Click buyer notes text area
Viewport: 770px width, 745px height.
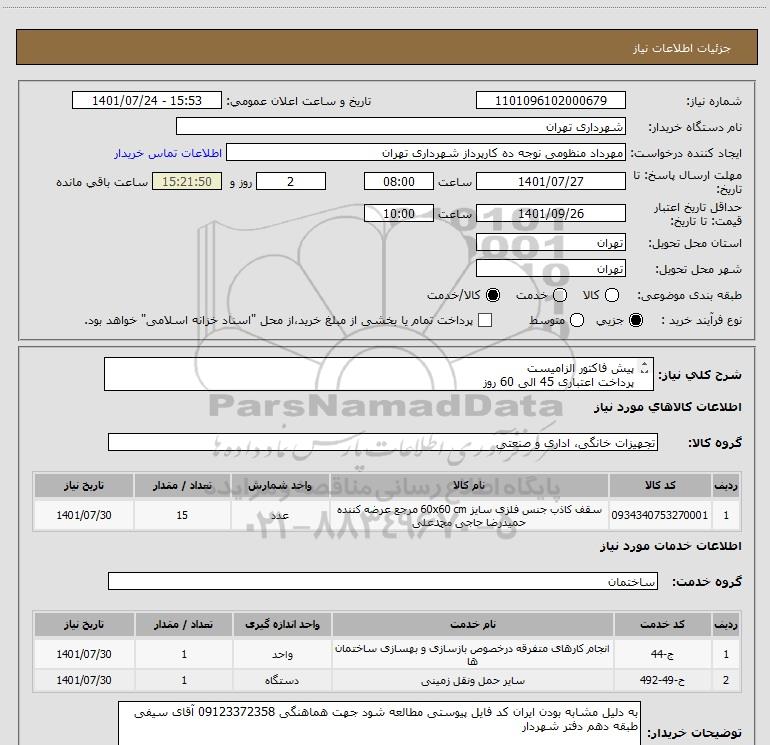point(379,723)
